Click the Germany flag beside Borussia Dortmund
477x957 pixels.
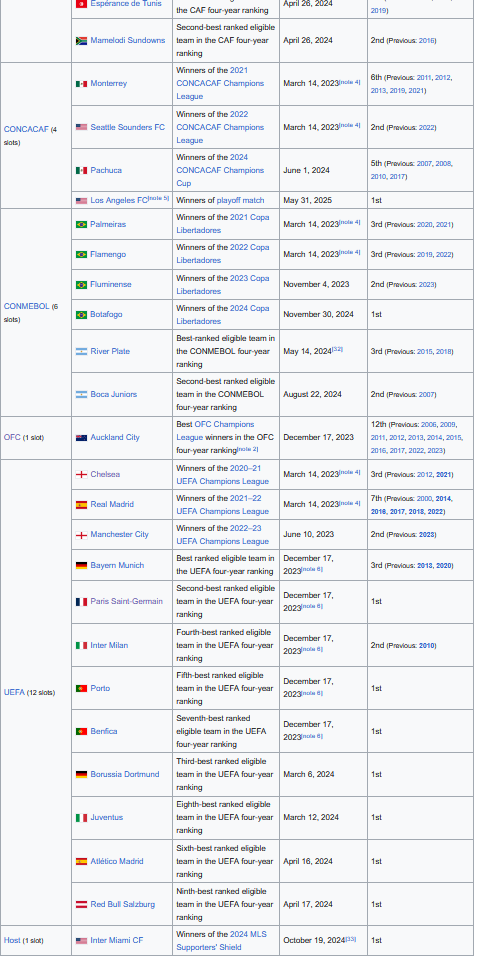tap(81, 775)
